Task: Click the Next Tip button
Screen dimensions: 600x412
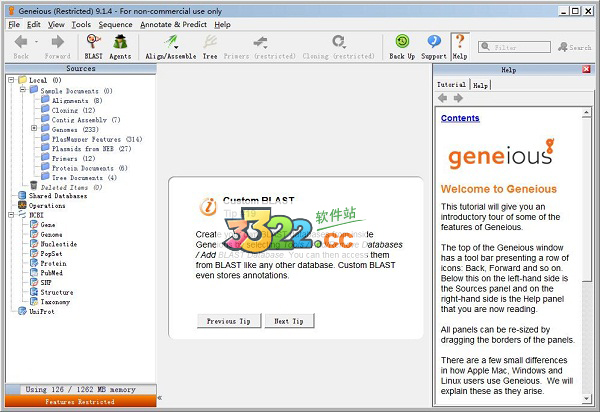Action: (289, 321)
